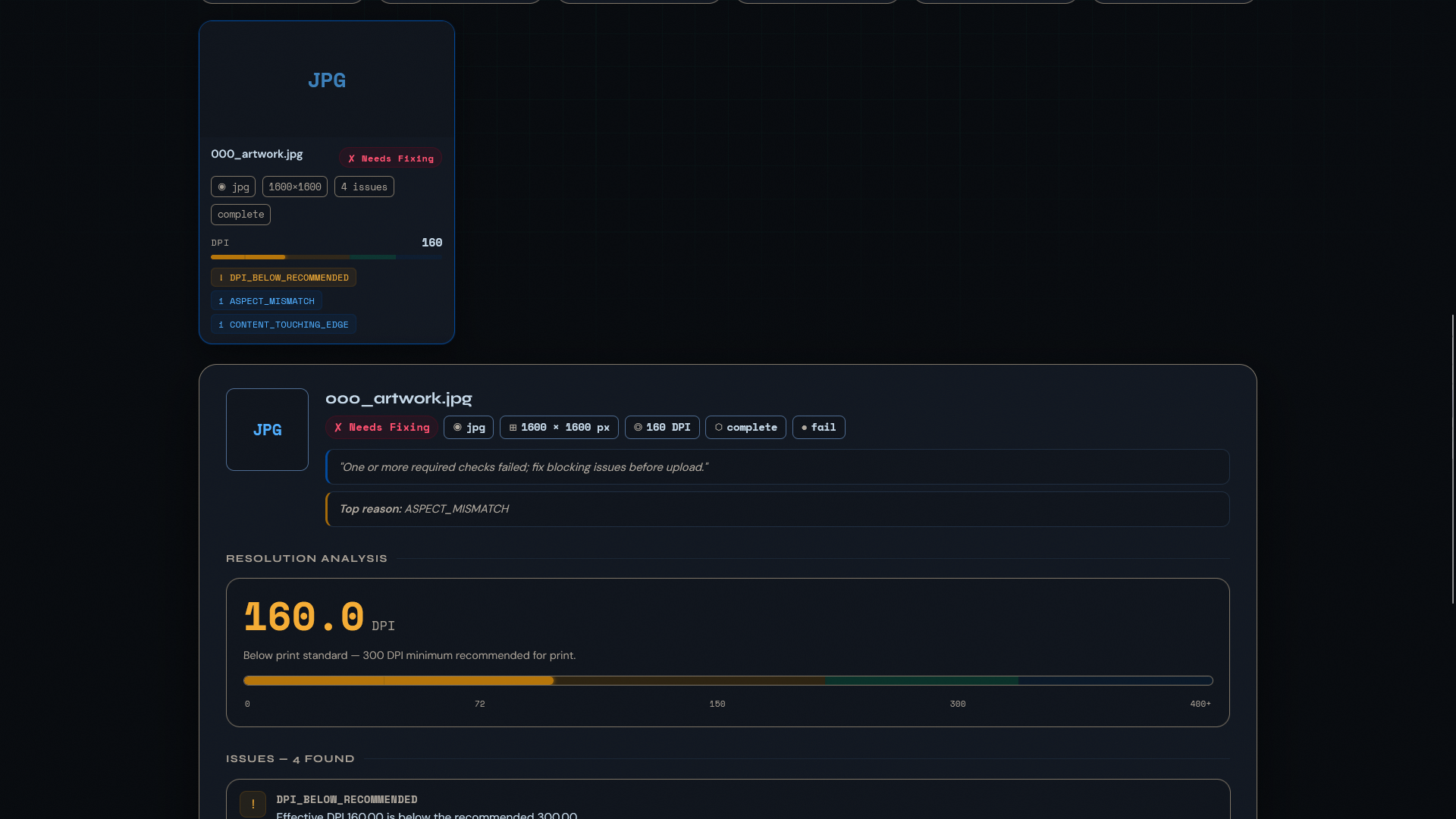Click the 72 gauge label

coord(479,704)
